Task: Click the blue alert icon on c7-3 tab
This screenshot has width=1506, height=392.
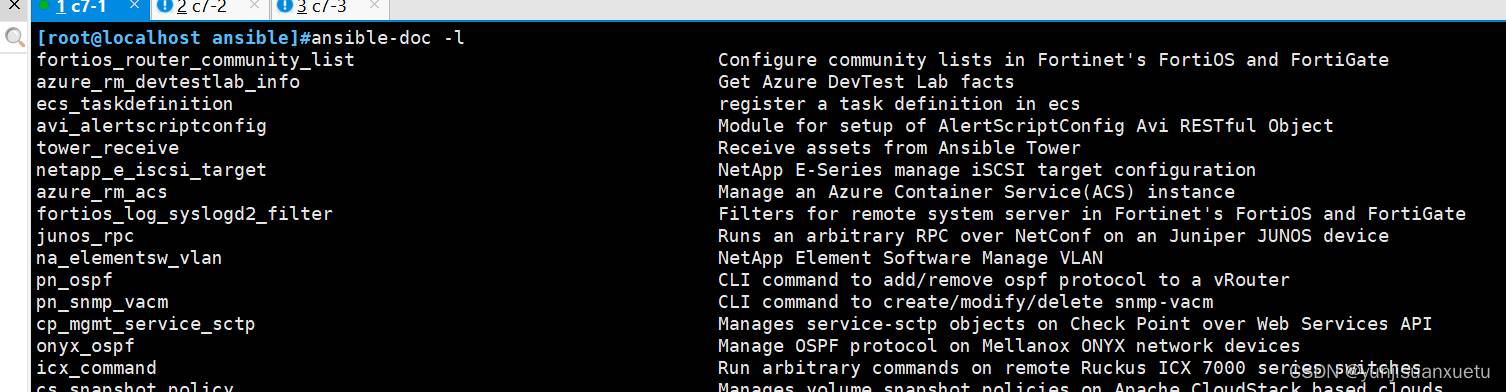Action: (285, 7)
